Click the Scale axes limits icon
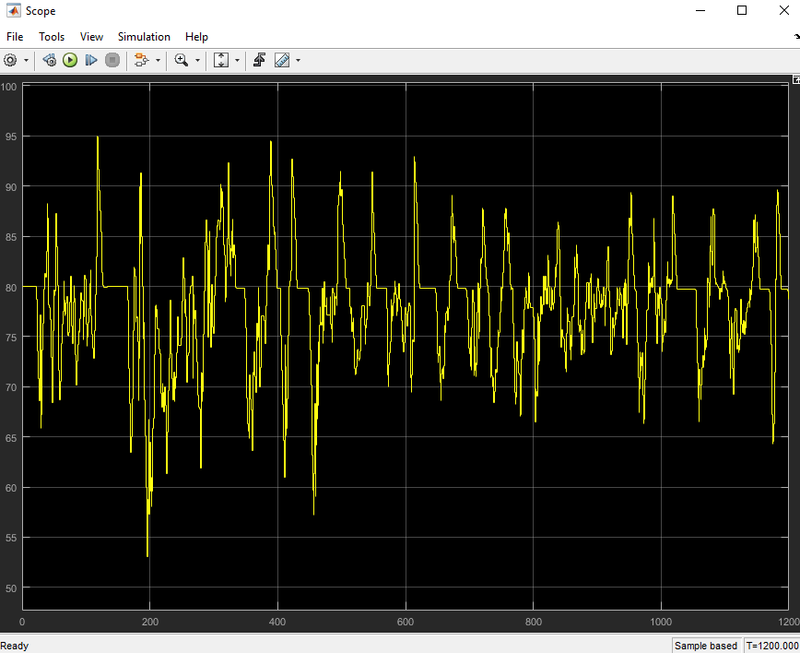 pyautogui.click(x=221, y=60)
